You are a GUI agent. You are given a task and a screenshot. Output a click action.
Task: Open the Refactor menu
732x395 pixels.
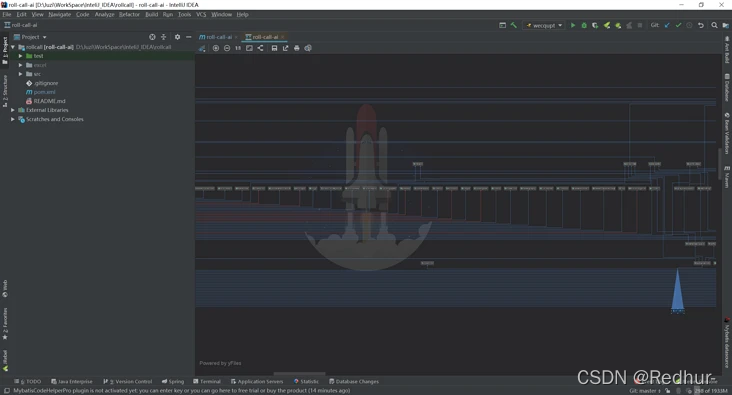point(129,14)
